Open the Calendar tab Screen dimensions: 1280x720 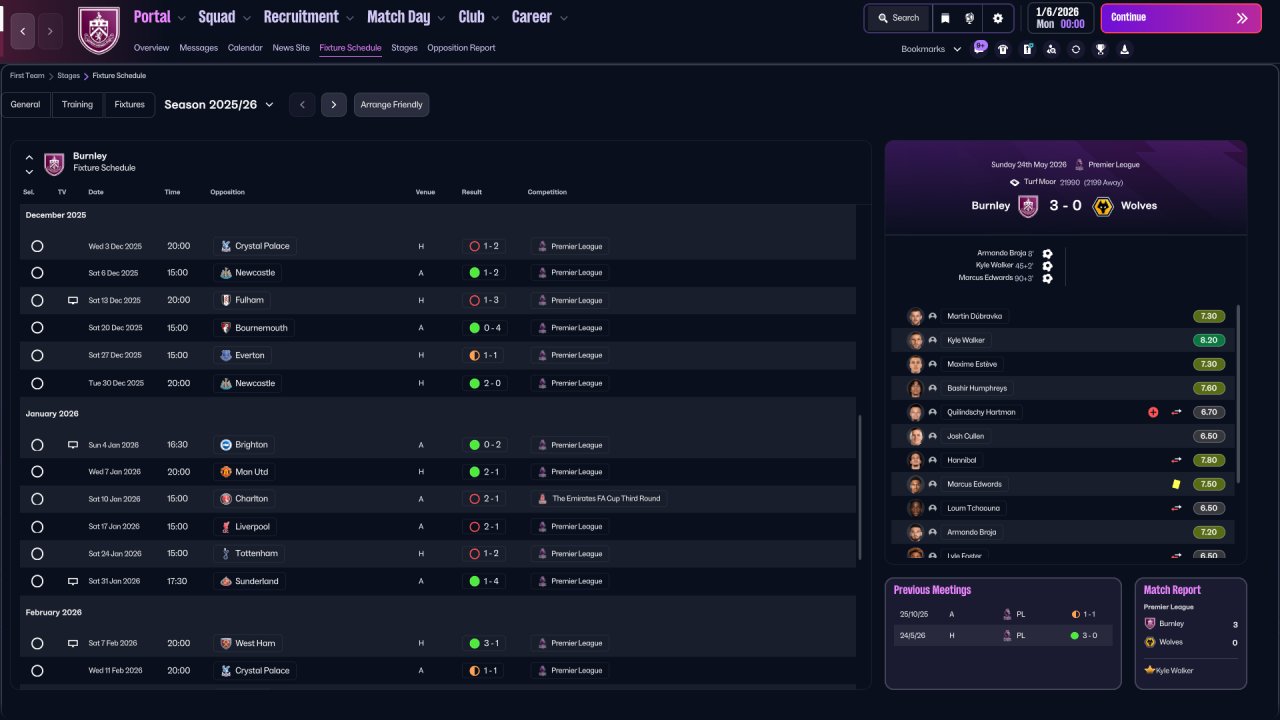(x=245, y=48)
